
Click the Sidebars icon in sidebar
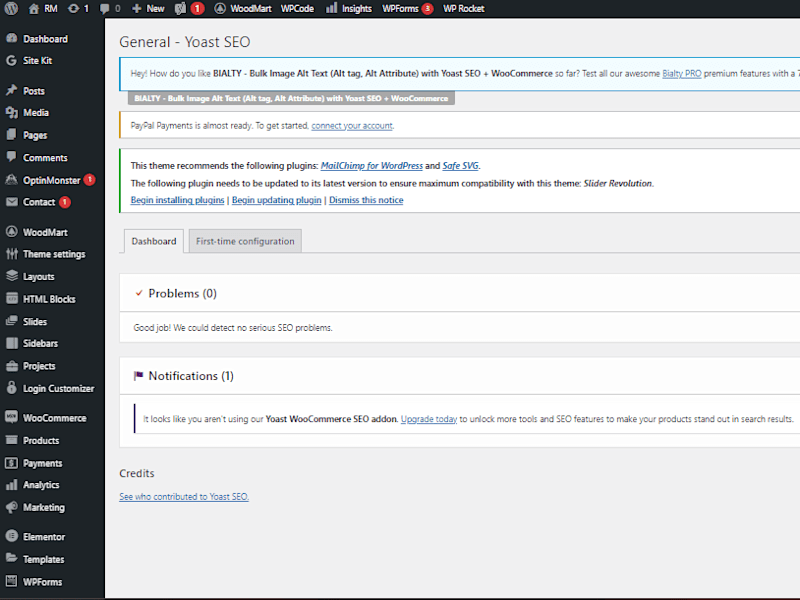tap(12, 343)
